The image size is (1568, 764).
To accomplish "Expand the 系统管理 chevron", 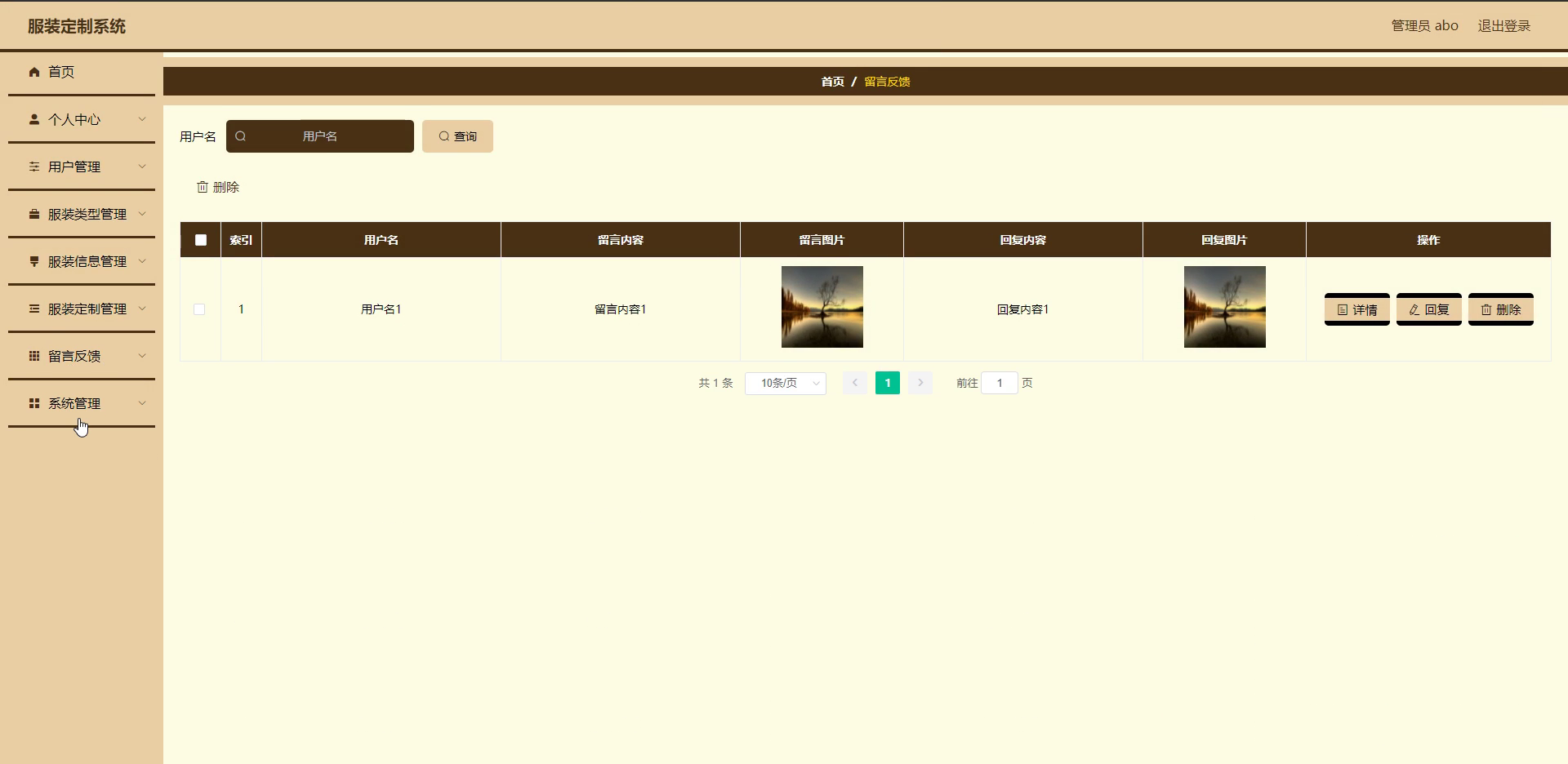I will (142, 403).
